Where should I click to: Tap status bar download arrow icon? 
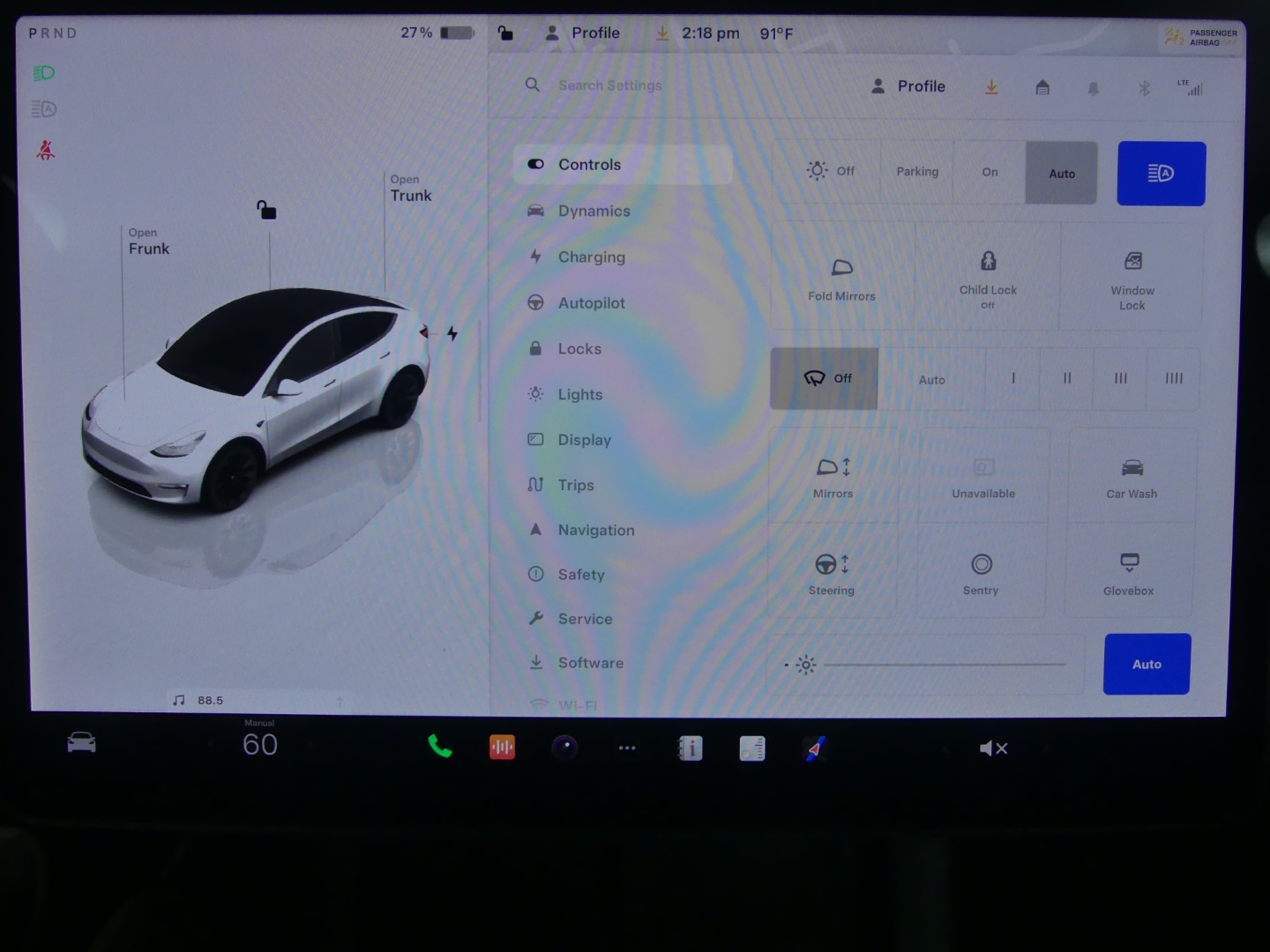point(661,33)
